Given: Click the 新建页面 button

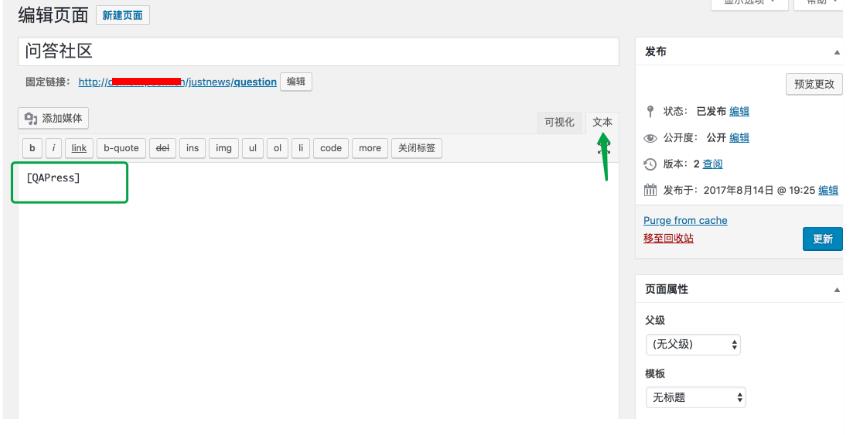Looking at the screenshot, I should coord(123,15).
